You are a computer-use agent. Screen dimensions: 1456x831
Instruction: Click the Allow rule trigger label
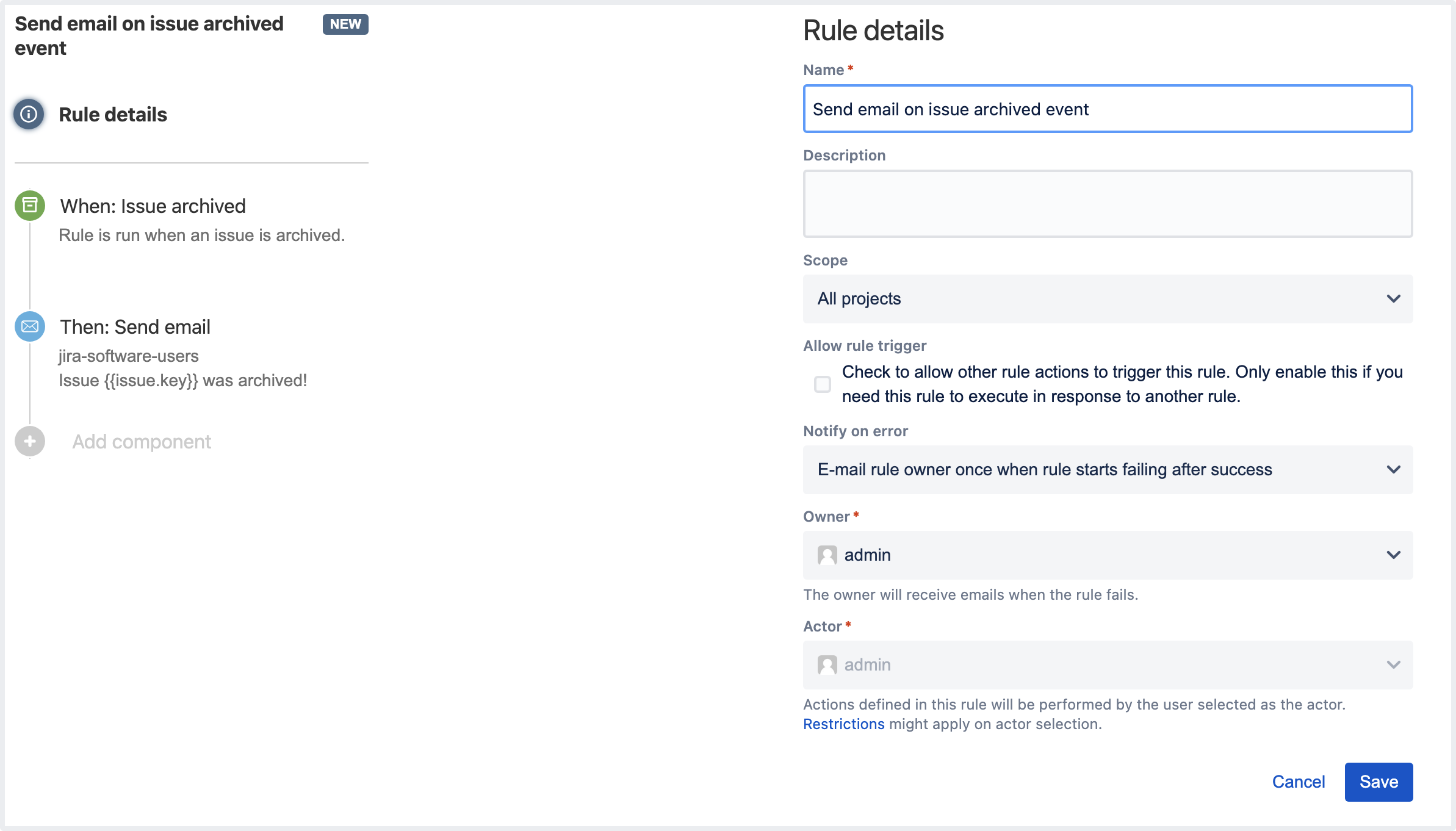(865, 346)
